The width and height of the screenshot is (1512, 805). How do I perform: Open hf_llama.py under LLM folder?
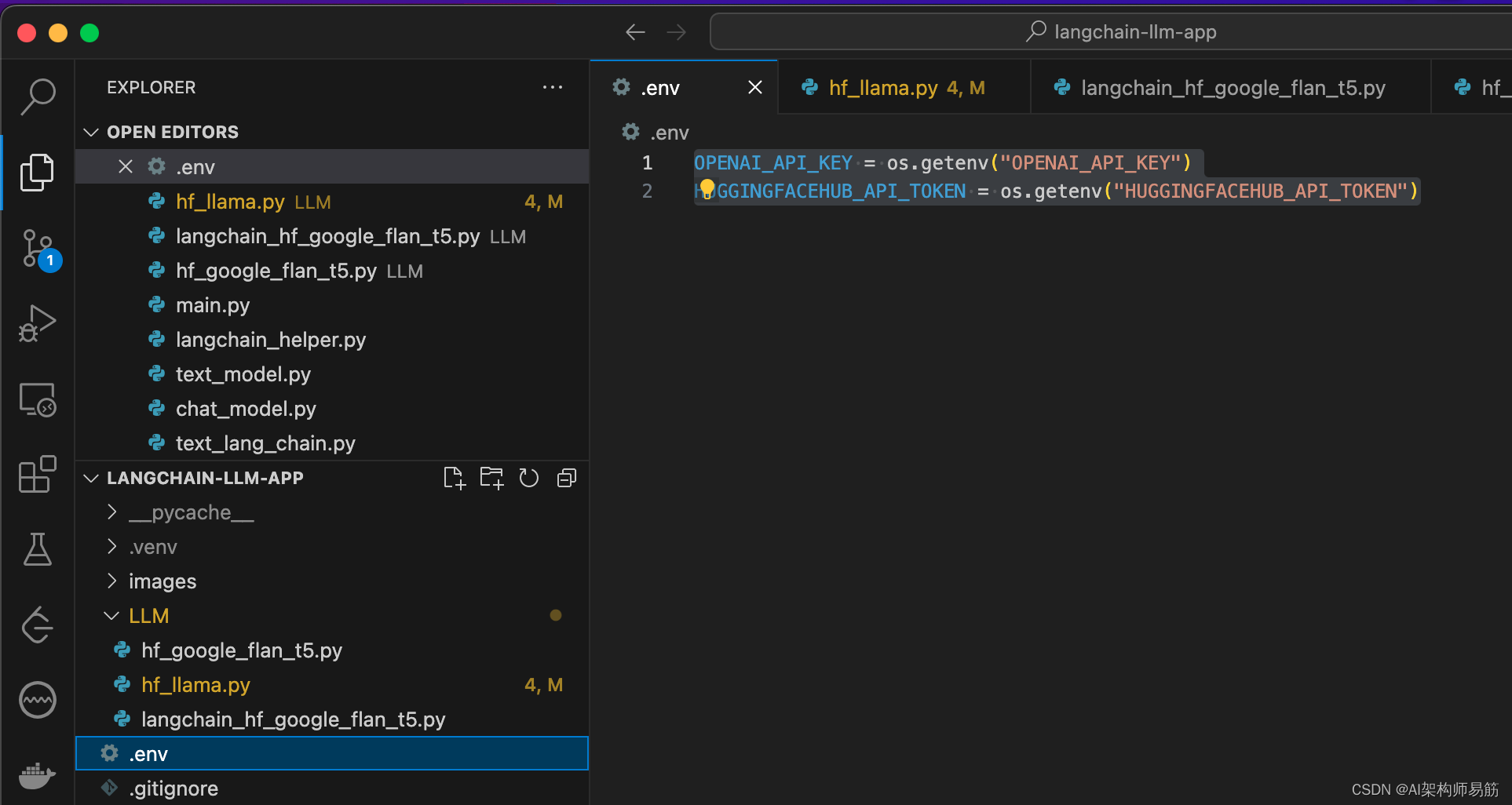pyautogui.click(x=331, y=685)
